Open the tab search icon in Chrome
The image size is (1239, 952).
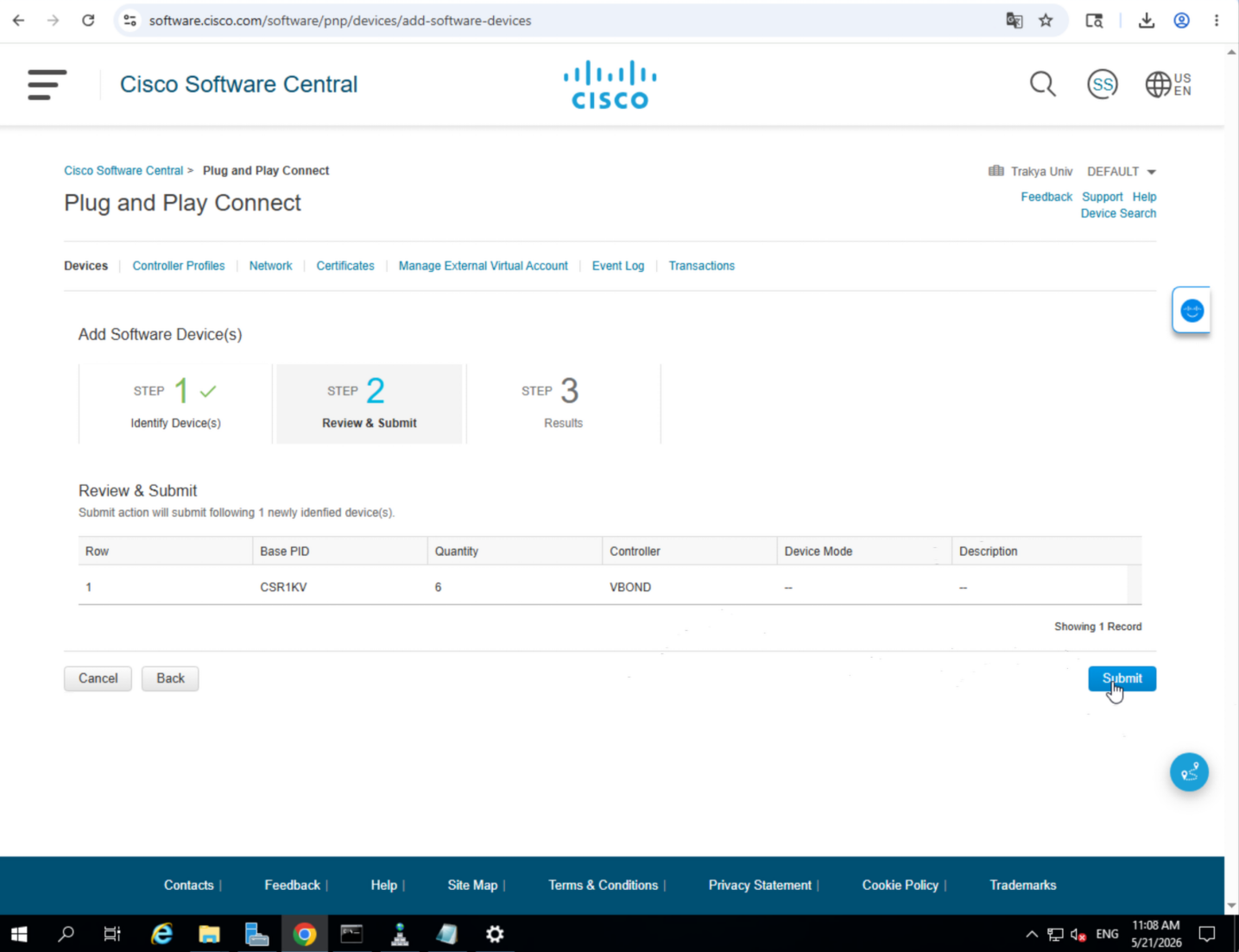(1094, 21)
